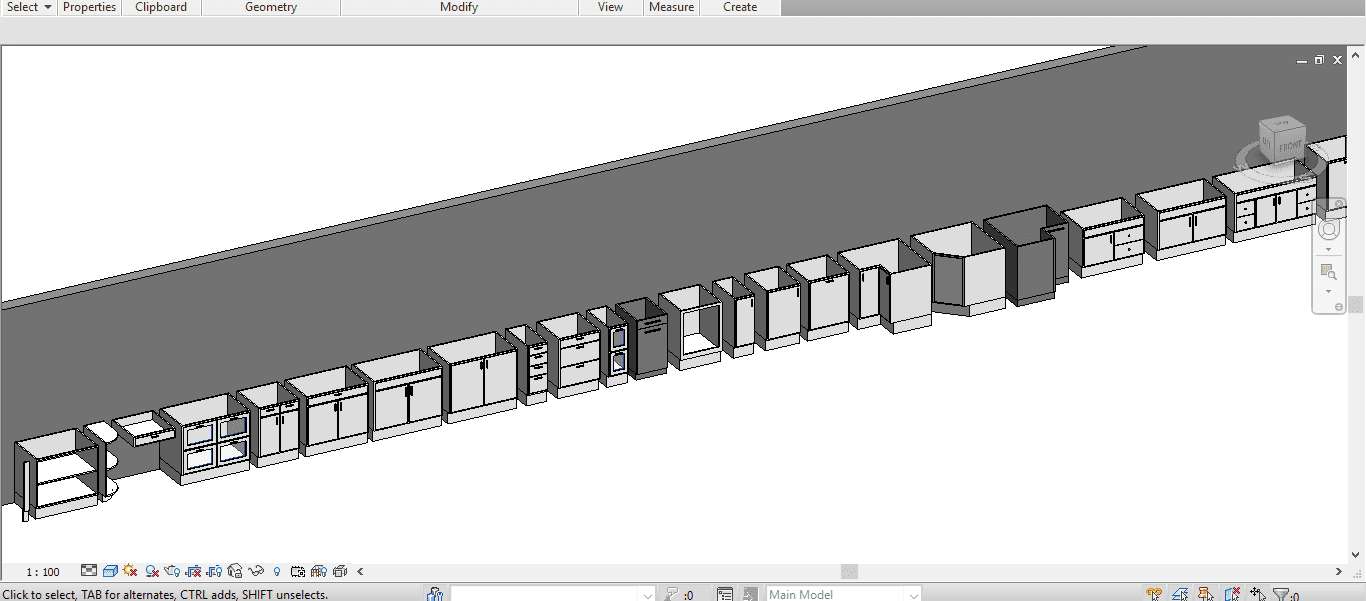Click the Visual Style cube icon
Image resolution: width=1366 pixels, height=601 pixels.
[110, 572]
